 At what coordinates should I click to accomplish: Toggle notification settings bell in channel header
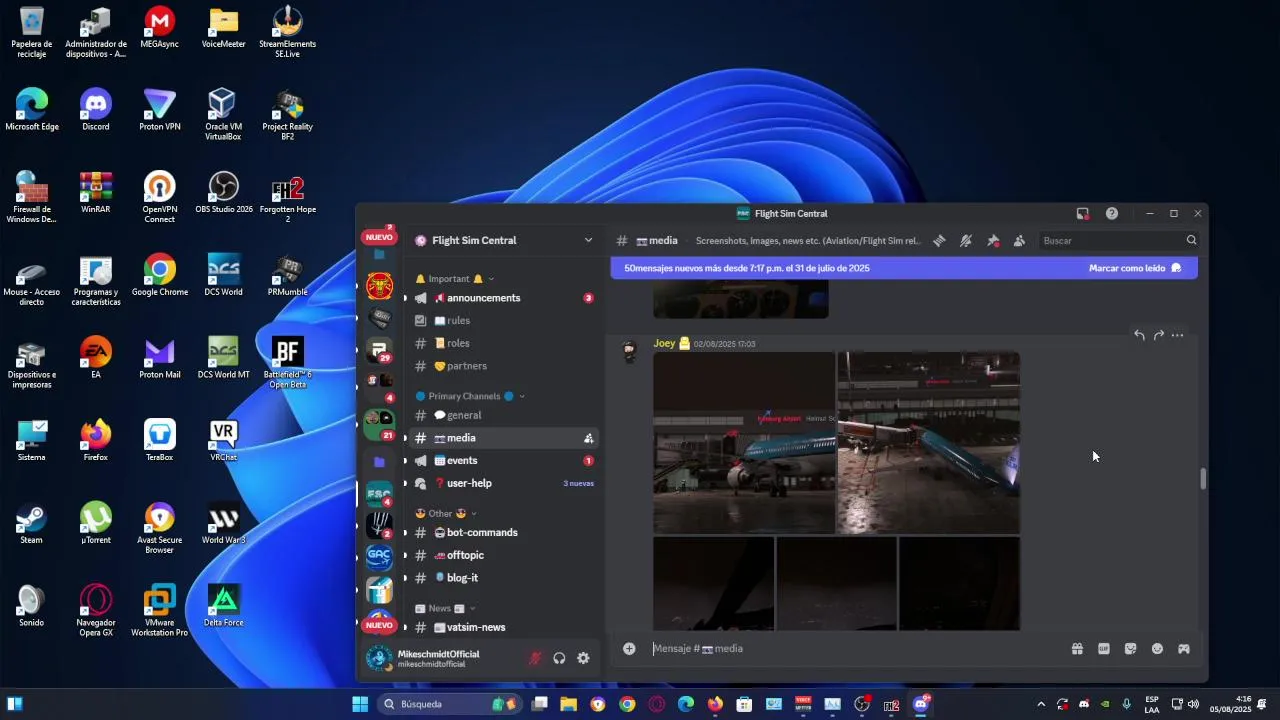(966, 241)
